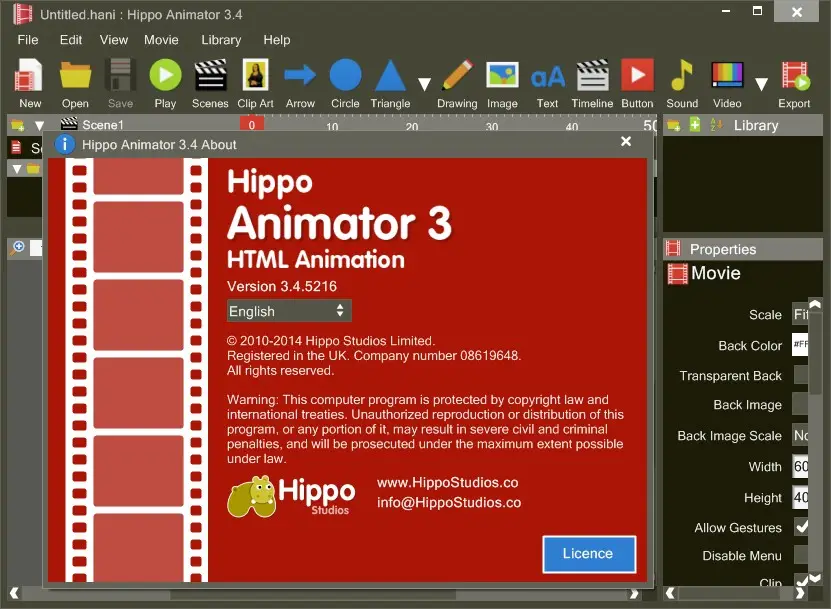Open a file with the Open folder icon
Image resolution: width=831 pixels, height=609 pixels.
coord(75,84)
